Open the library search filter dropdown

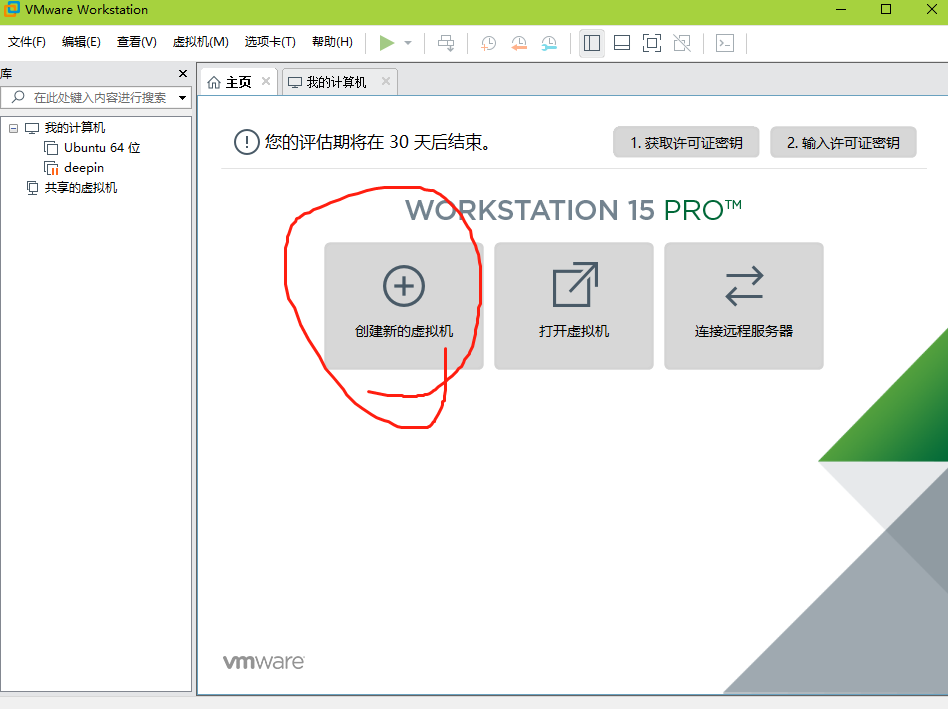tap(182, 97)
